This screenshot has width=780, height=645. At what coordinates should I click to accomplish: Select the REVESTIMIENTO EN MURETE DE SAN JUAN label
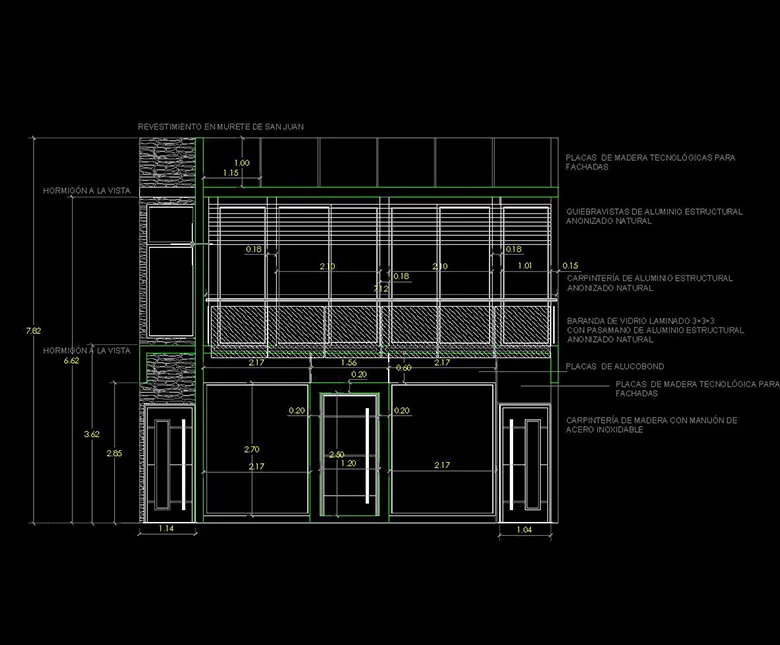tap(220, 127)
